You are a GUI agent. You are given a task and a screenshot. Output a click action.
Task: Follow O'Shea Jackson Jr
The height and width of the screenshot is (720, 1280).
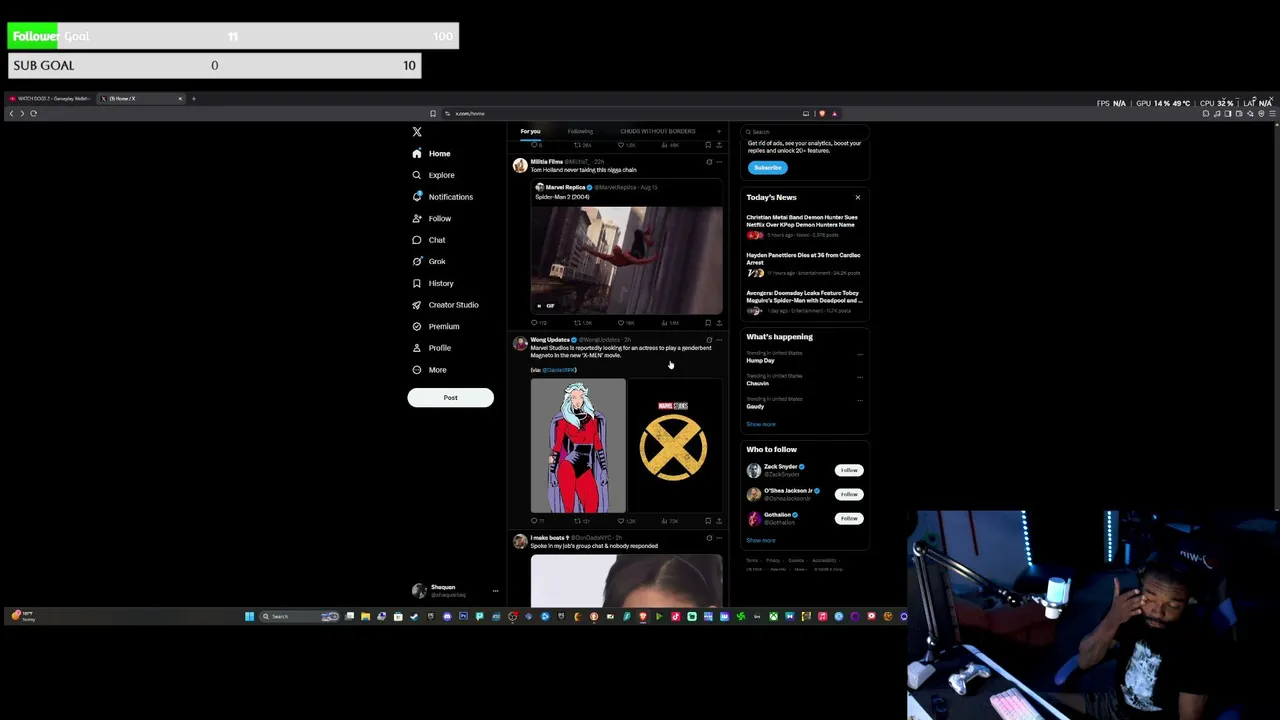click(x=849, y=494)
